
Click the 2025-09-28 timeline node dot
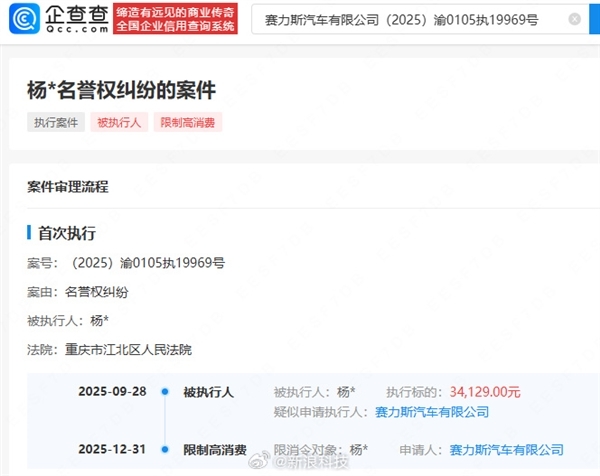pyautogui.click(x=161, y=392)
